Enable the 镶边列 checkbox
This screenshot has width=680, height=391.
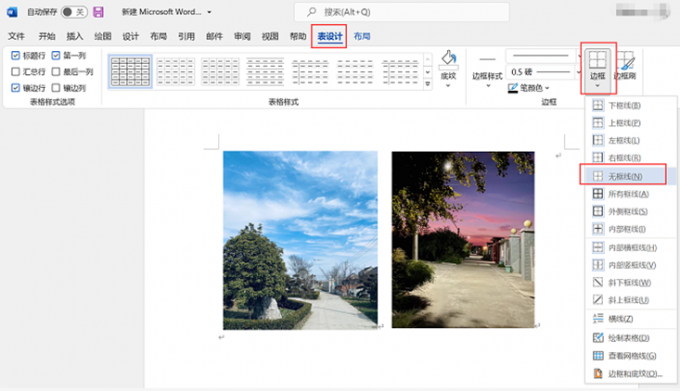56,88
